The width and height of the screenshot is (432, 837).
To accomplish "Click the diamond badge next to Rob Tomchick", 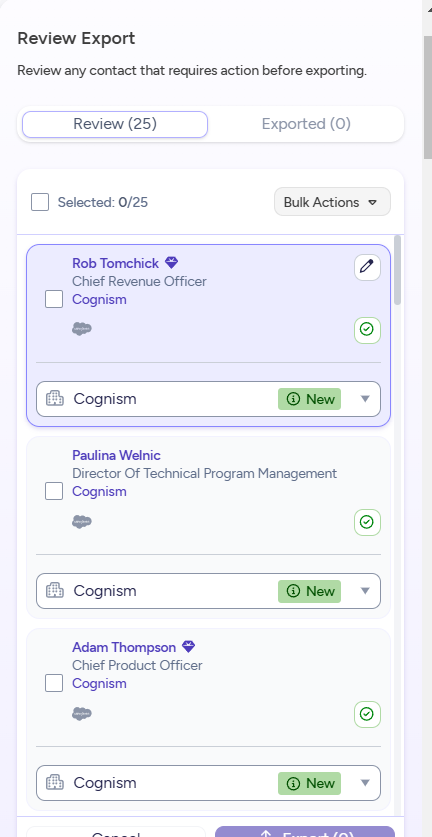I will (x=171, y=263).
